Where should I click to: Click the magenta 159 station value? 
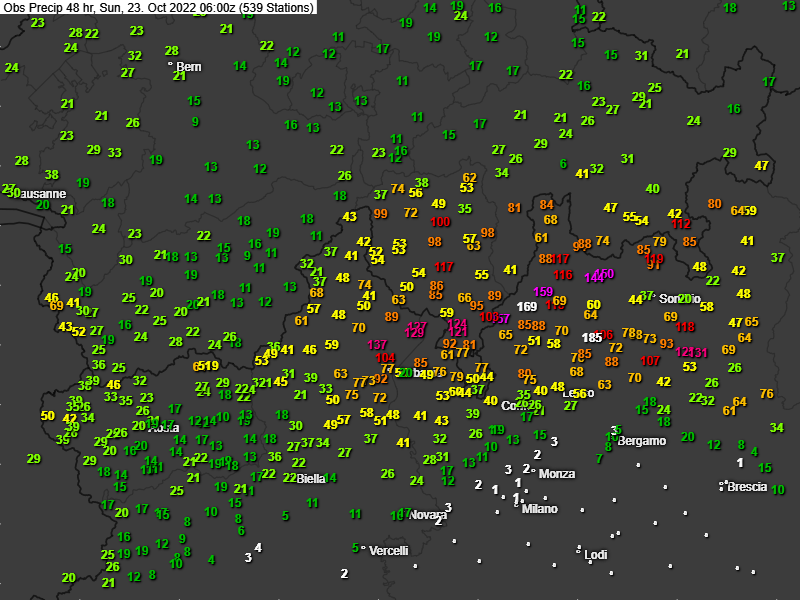coord(543,292)
